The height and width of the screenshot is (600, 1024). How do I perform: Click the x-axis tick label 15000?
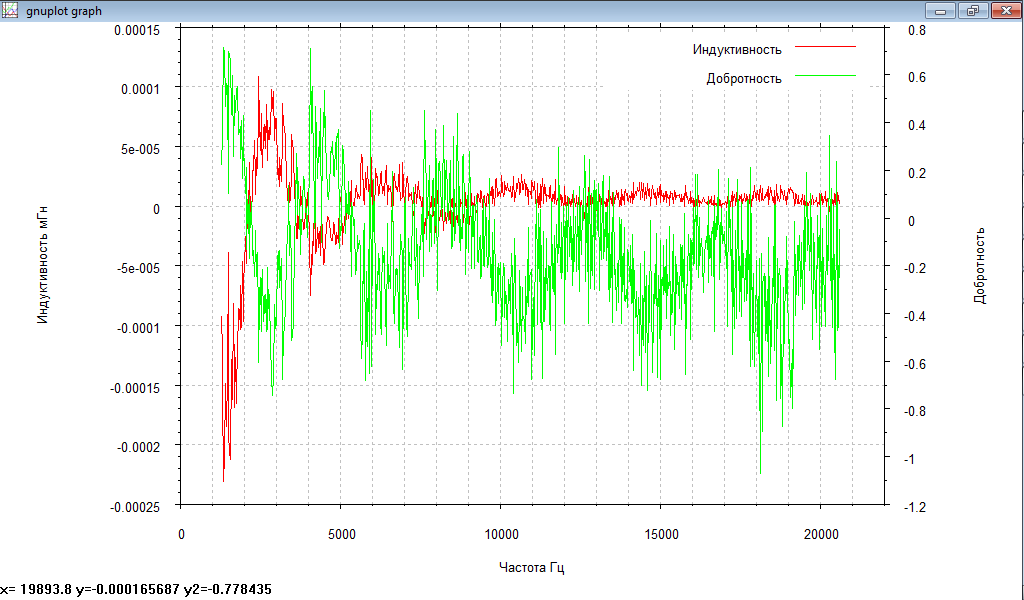click(x=662, y=535)
